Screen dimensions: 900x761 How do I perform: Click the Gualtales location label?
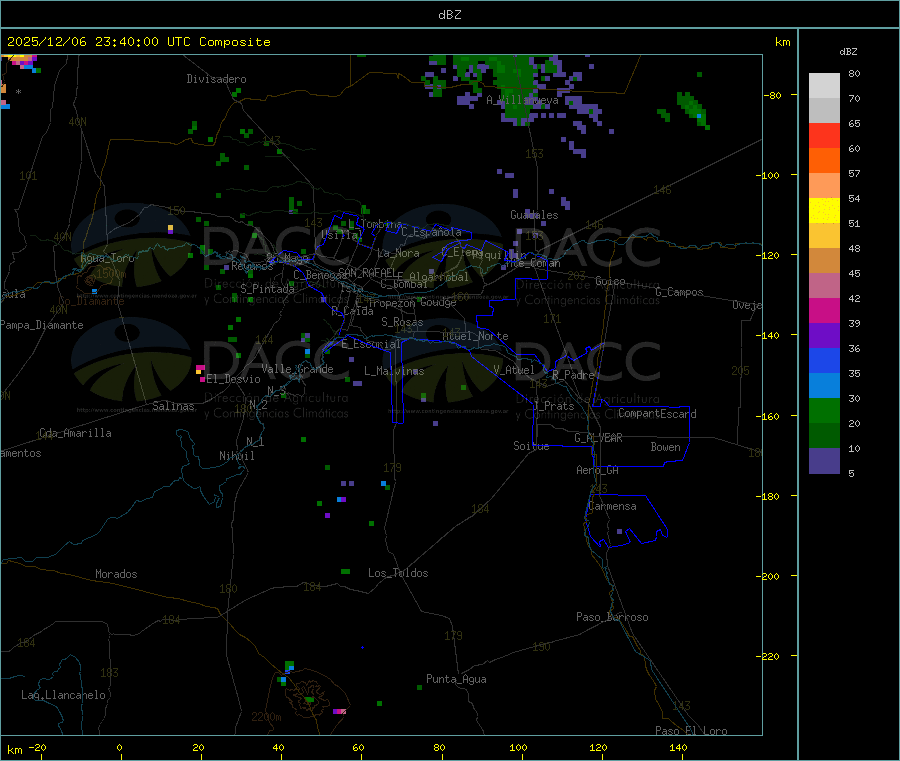tap(534, 215)
